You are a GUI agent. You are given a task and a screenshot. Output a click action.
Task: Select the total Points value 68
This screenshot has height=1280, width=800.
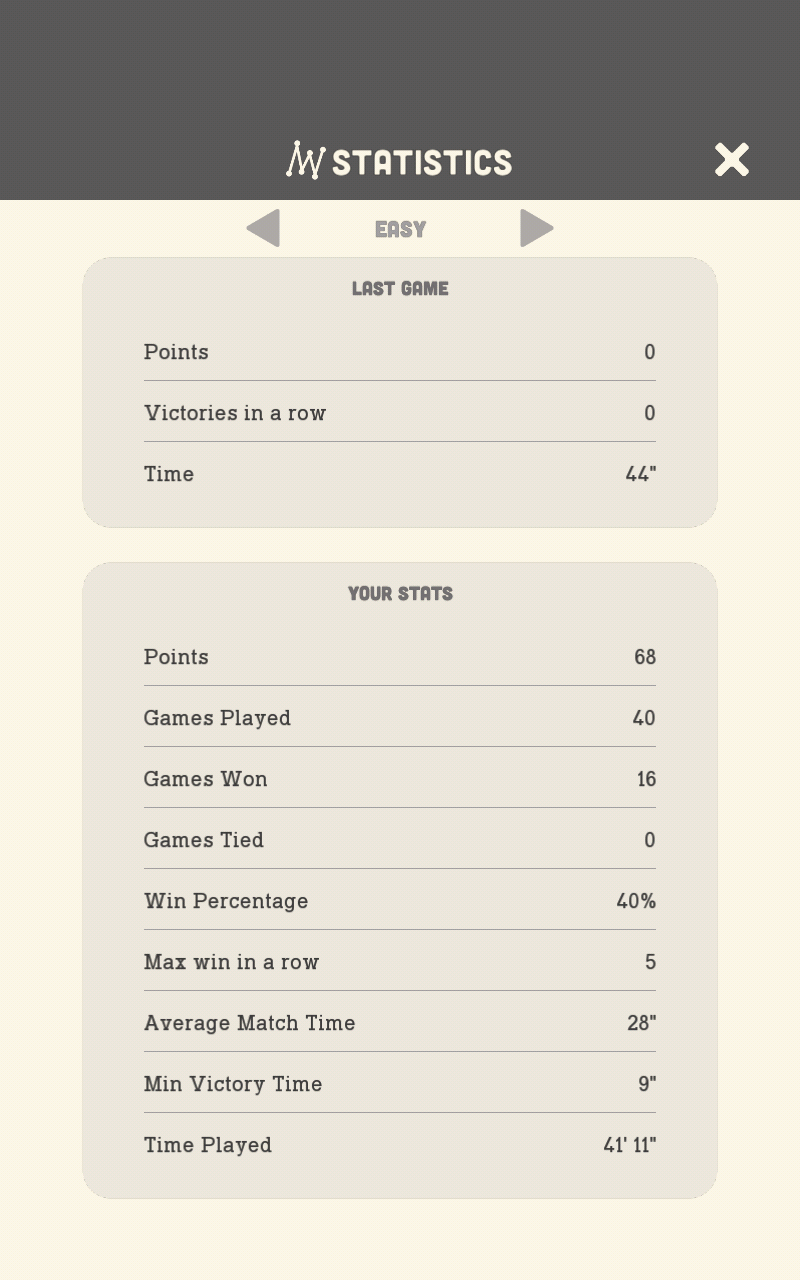645,657
